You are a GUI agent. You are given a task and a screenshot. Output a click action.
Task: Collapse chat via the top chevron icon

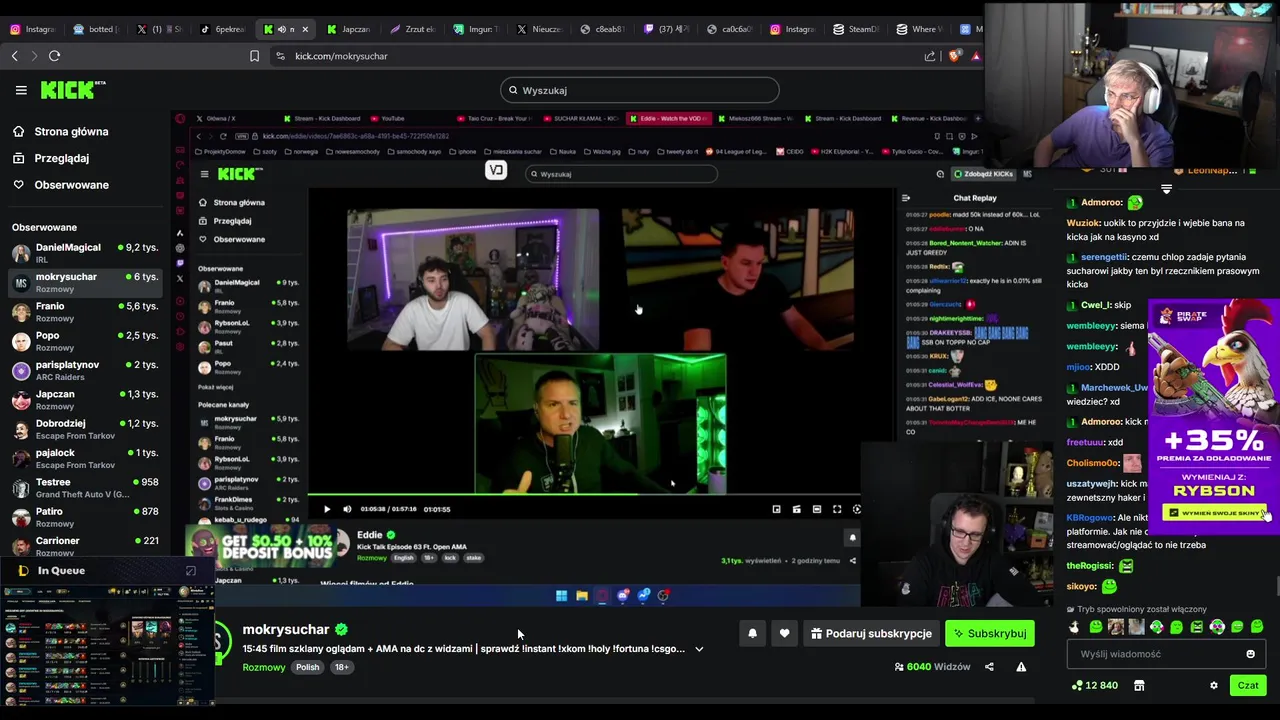1166,188
